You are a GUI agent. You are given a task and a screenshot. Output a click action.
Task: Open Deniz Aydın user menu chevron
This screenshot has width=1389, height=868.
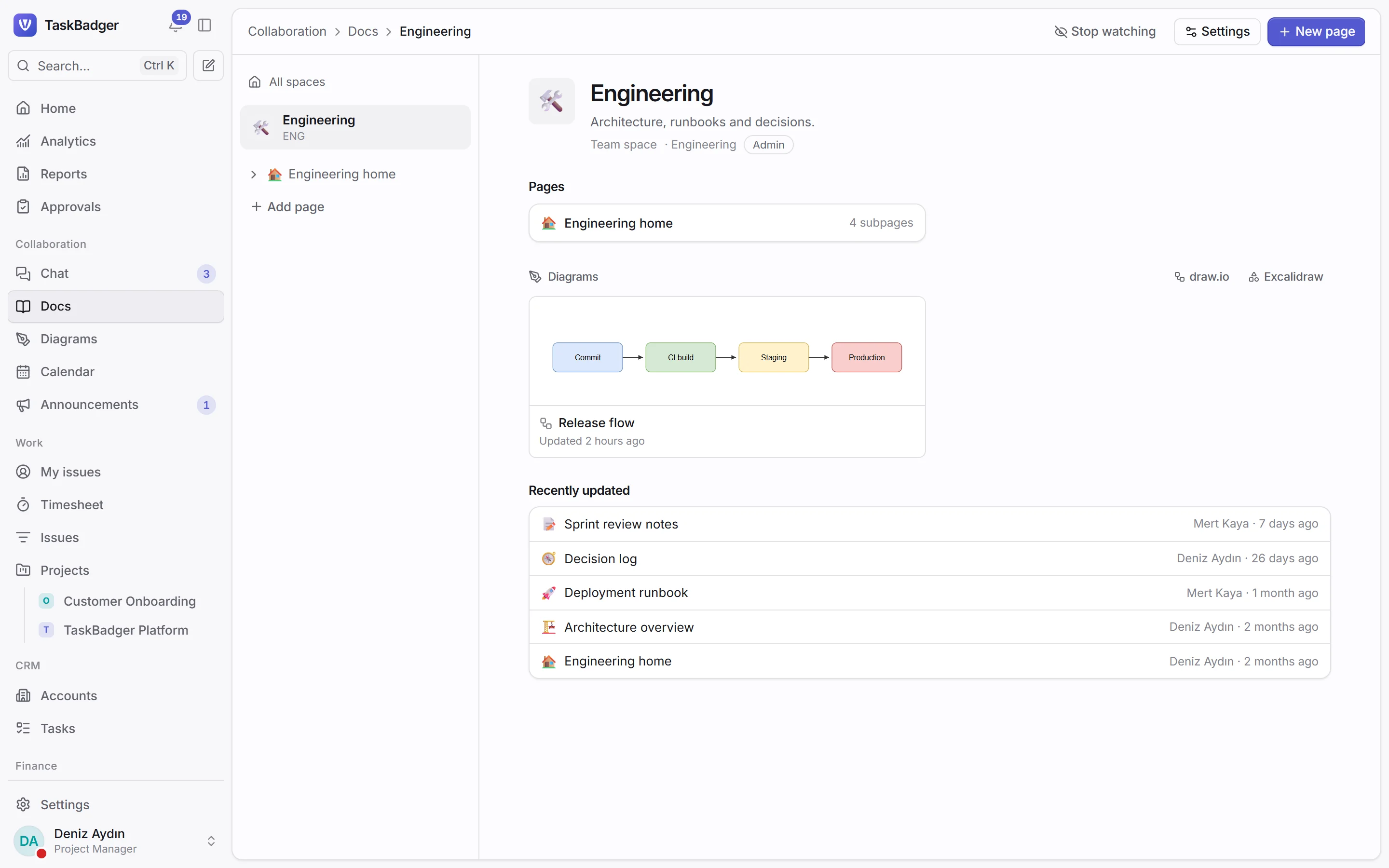click(211, 841)
